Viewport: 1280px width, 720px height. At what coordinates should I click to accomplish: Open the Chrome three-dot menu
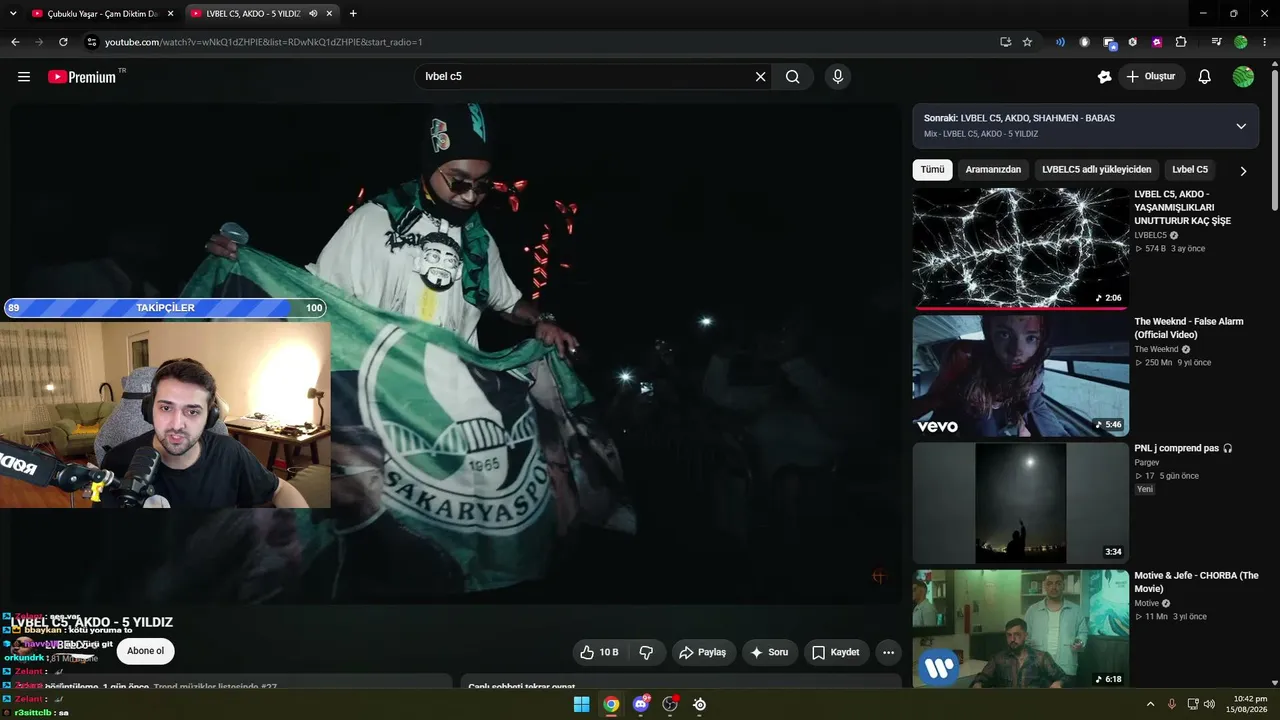click(1265, 42)
